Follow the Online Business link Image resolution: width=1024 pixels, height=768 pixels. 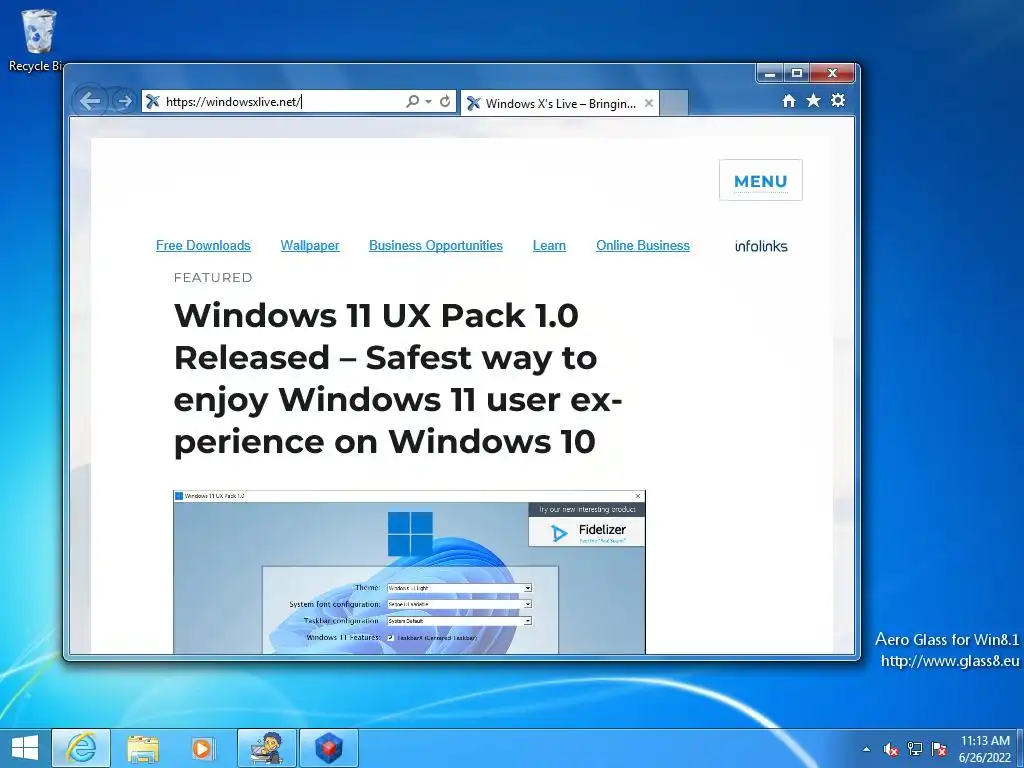643,246
